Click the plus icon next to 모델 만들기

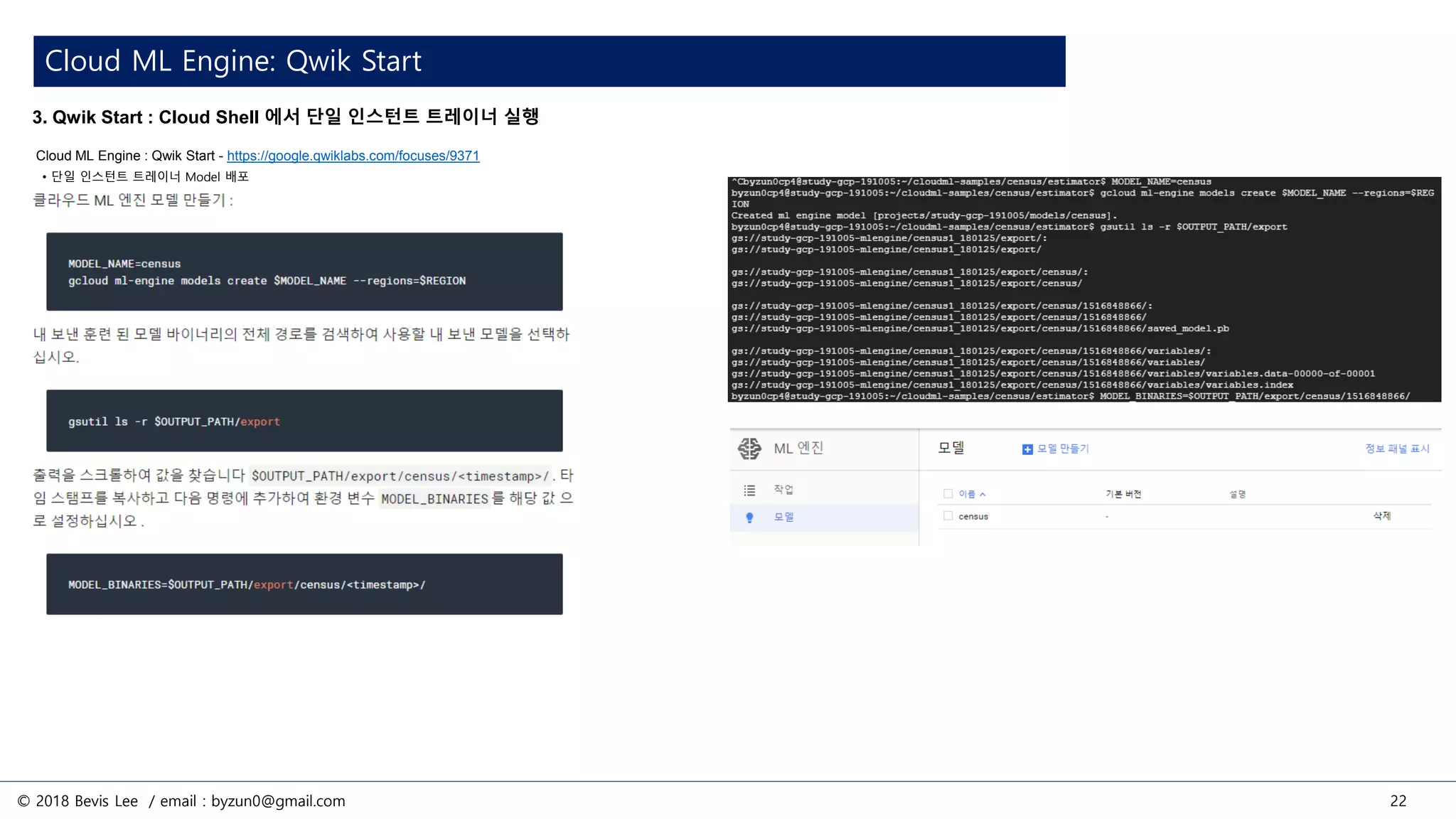[x=1027, y=449]
